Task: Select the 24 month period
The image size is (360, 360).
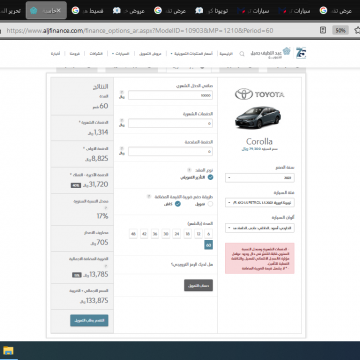Action: 177,234
